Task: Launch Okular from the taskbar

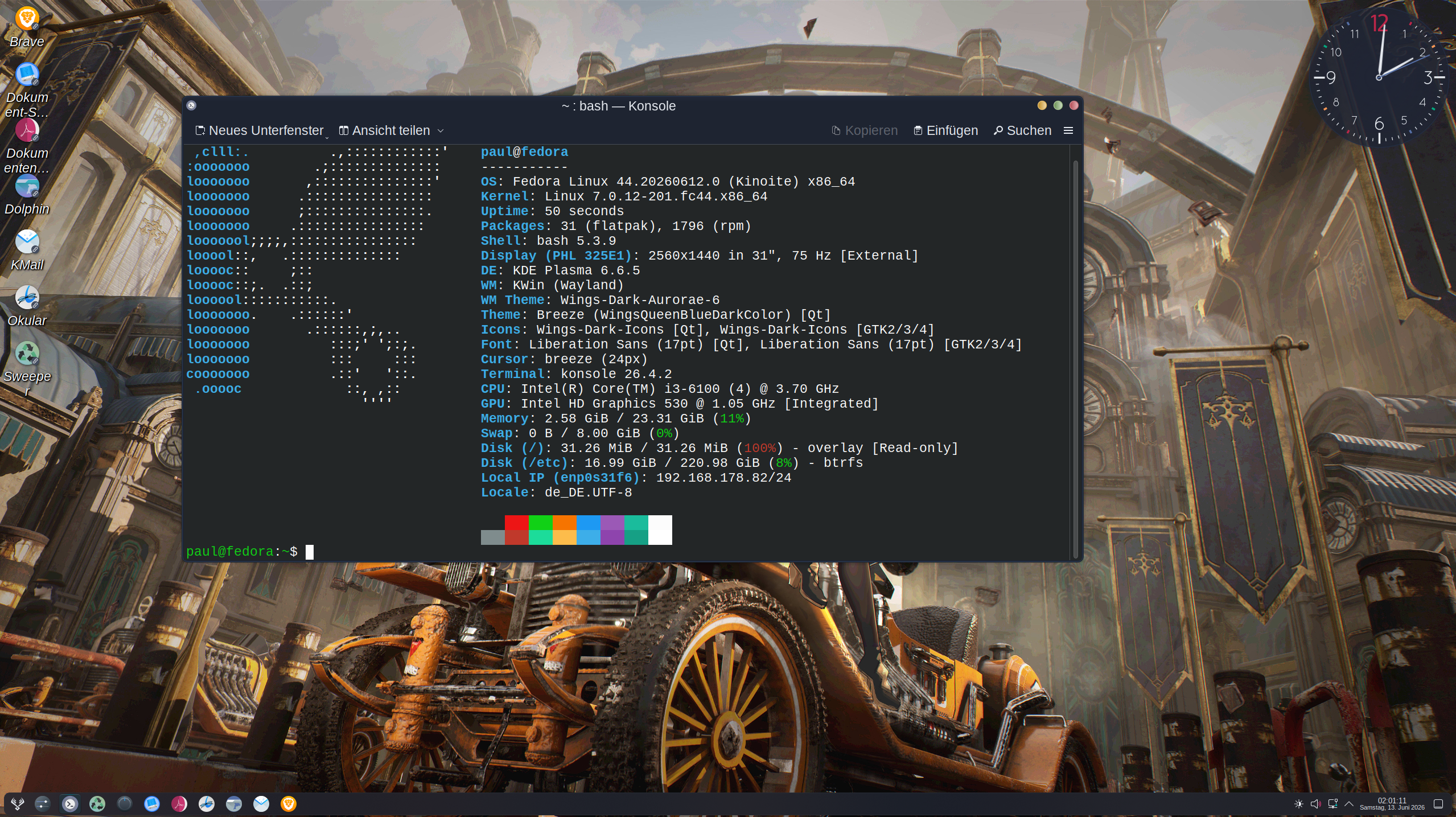Action: [x=207, y=803]
